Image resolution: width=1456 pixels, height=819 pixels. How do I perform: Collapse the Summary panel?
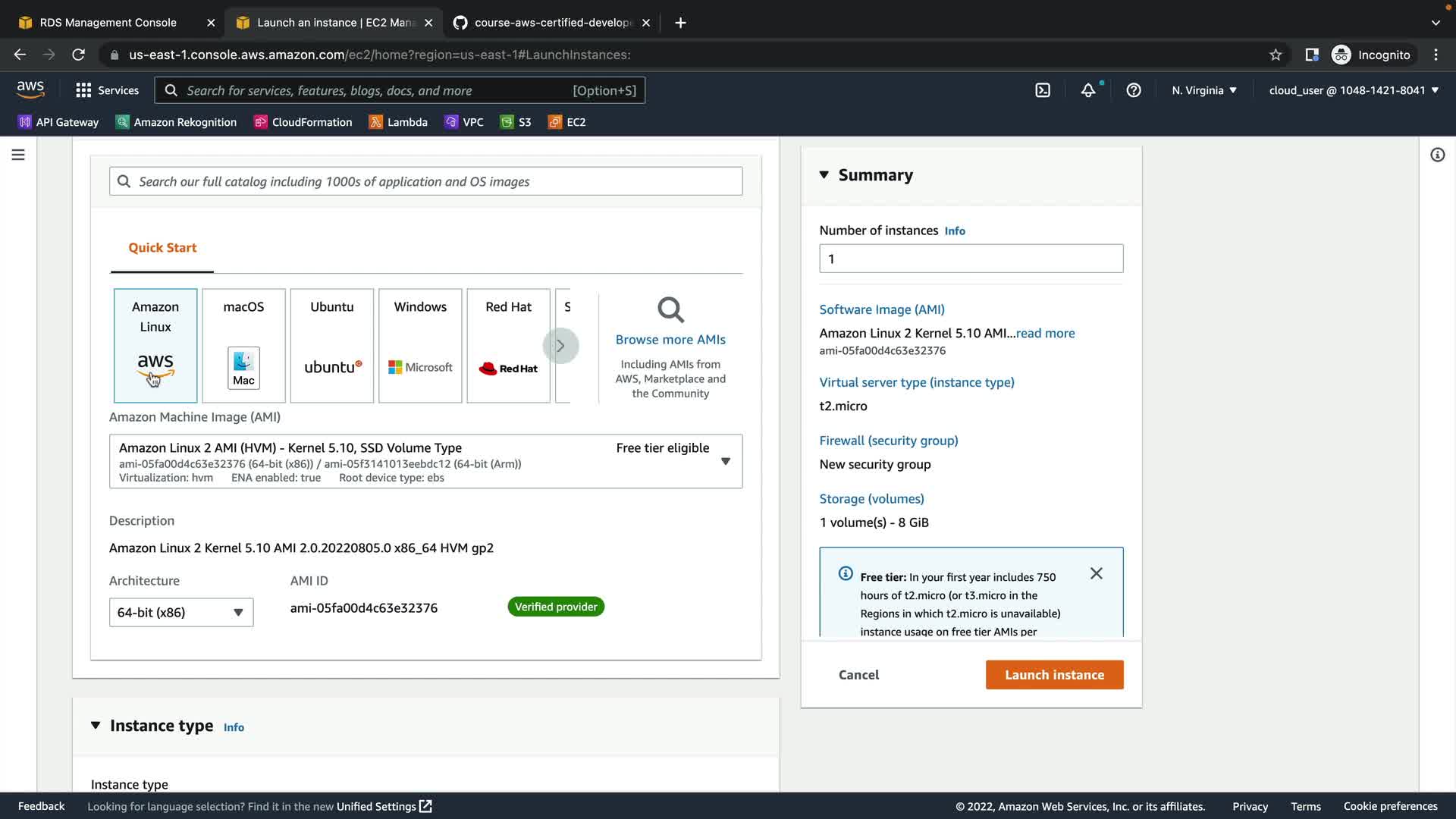click(824, 175)
